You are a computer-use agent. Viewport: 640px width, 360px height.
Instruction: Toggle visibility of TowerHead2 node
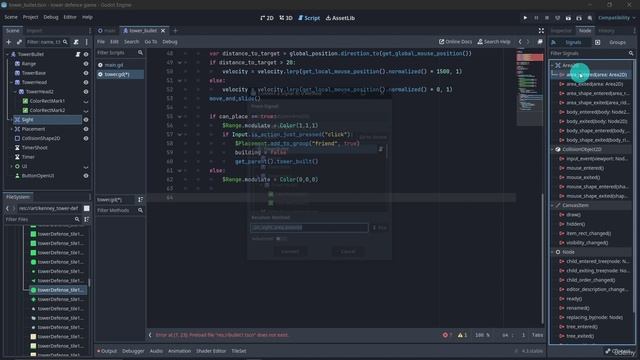pos(86,92)
